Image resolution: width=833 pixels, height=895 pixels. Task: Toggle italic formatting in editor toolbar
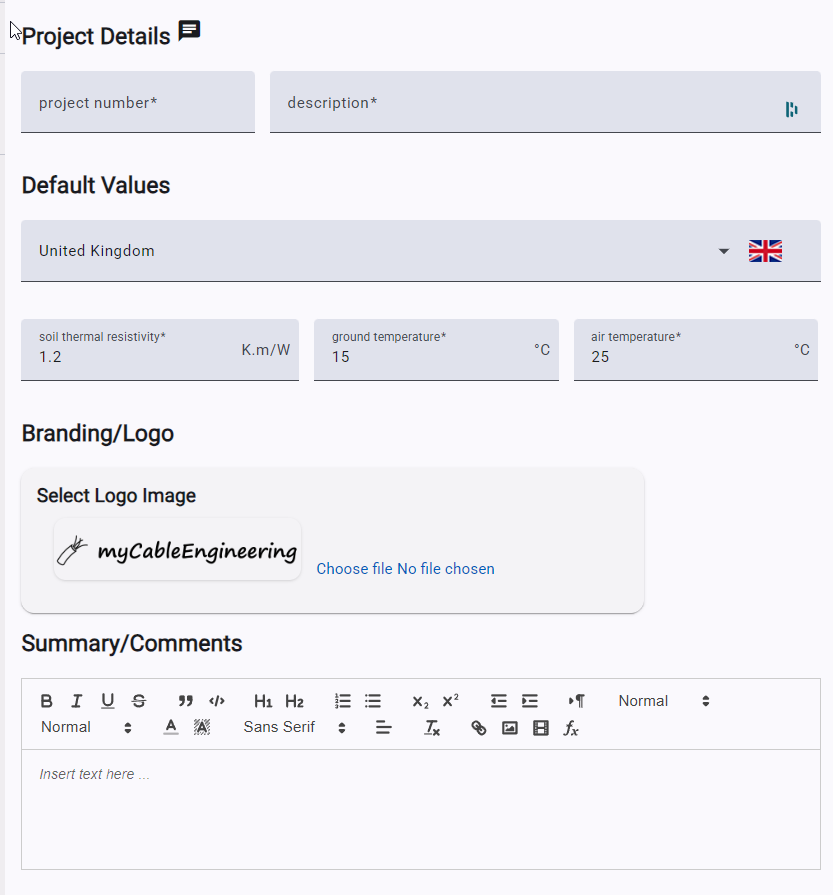point(77,701)
